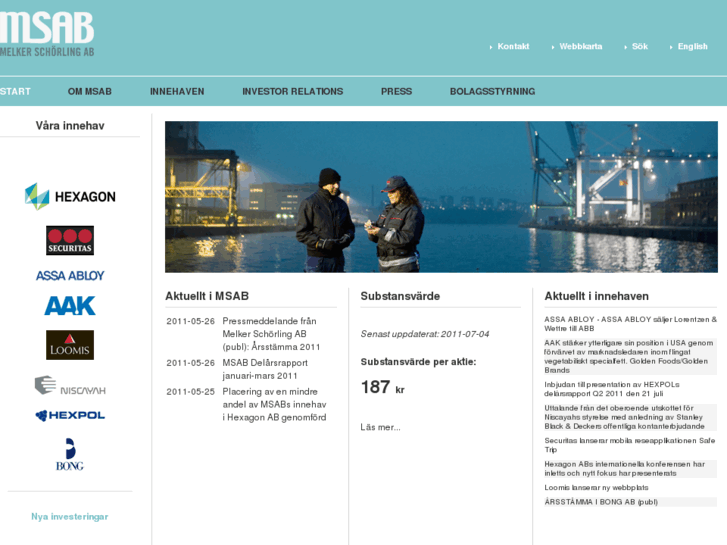
Task: Select the Substansvärde heading
Action: tap(400, 296)
